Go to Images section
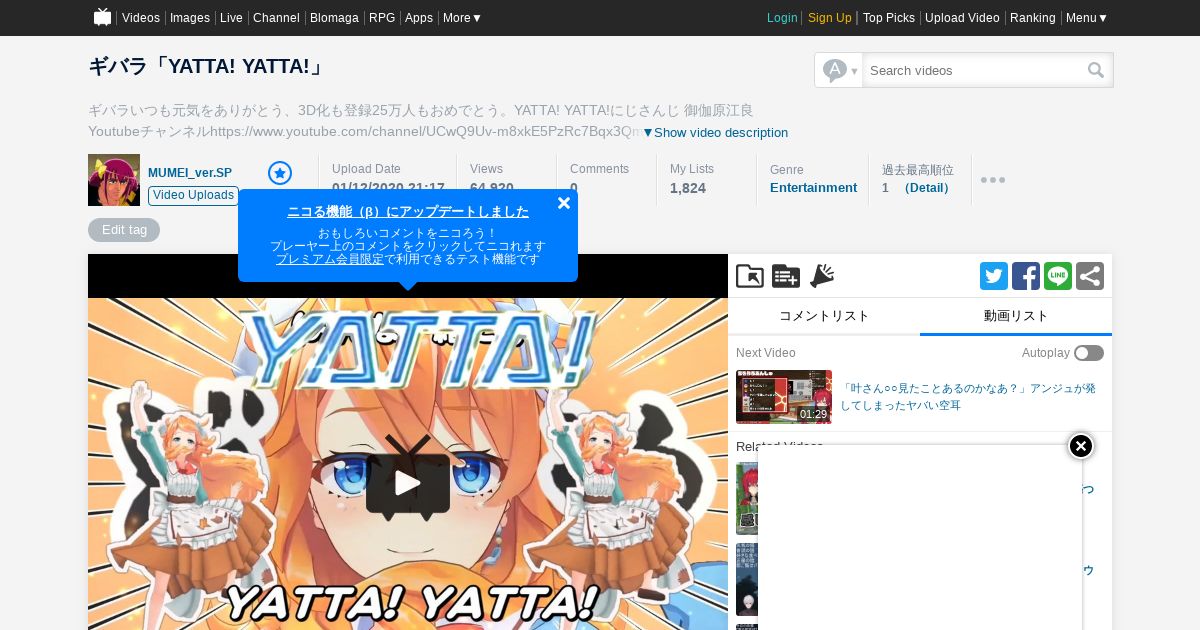This screenshot has width=1200, height=630. pos(190,18)
